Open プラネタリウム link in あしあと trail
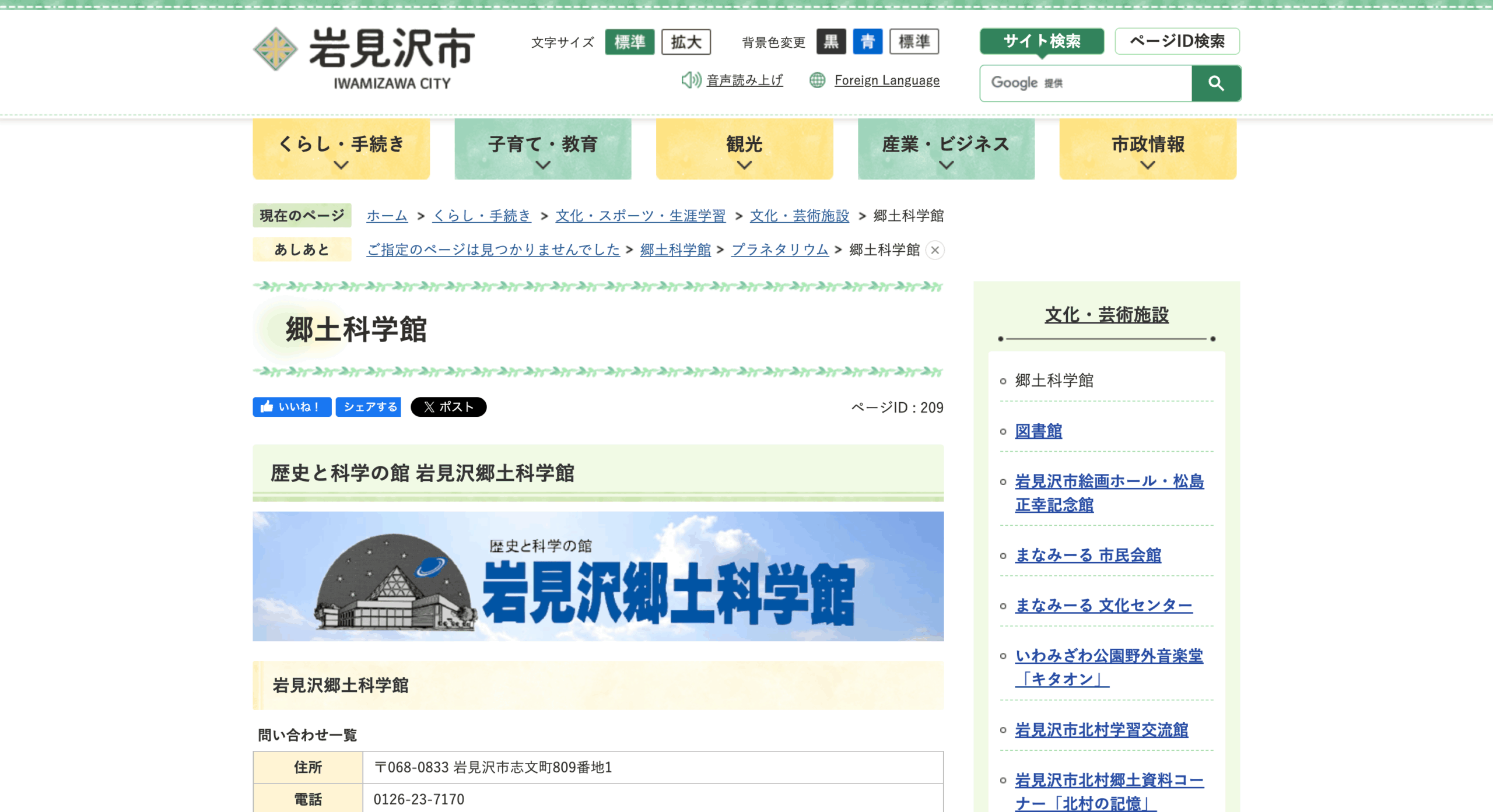1493x812 pixels. pos(780,249)
